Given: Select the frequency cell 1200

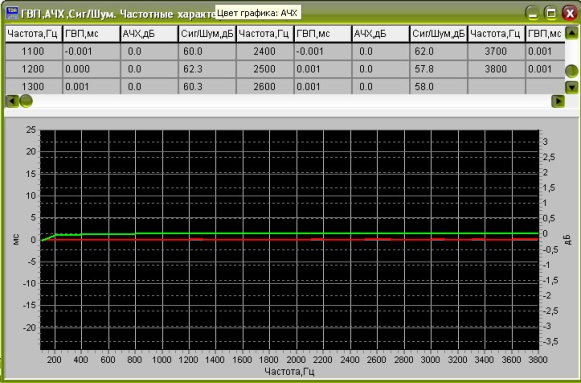Looking at the screenshot, I should coord(33,69).
